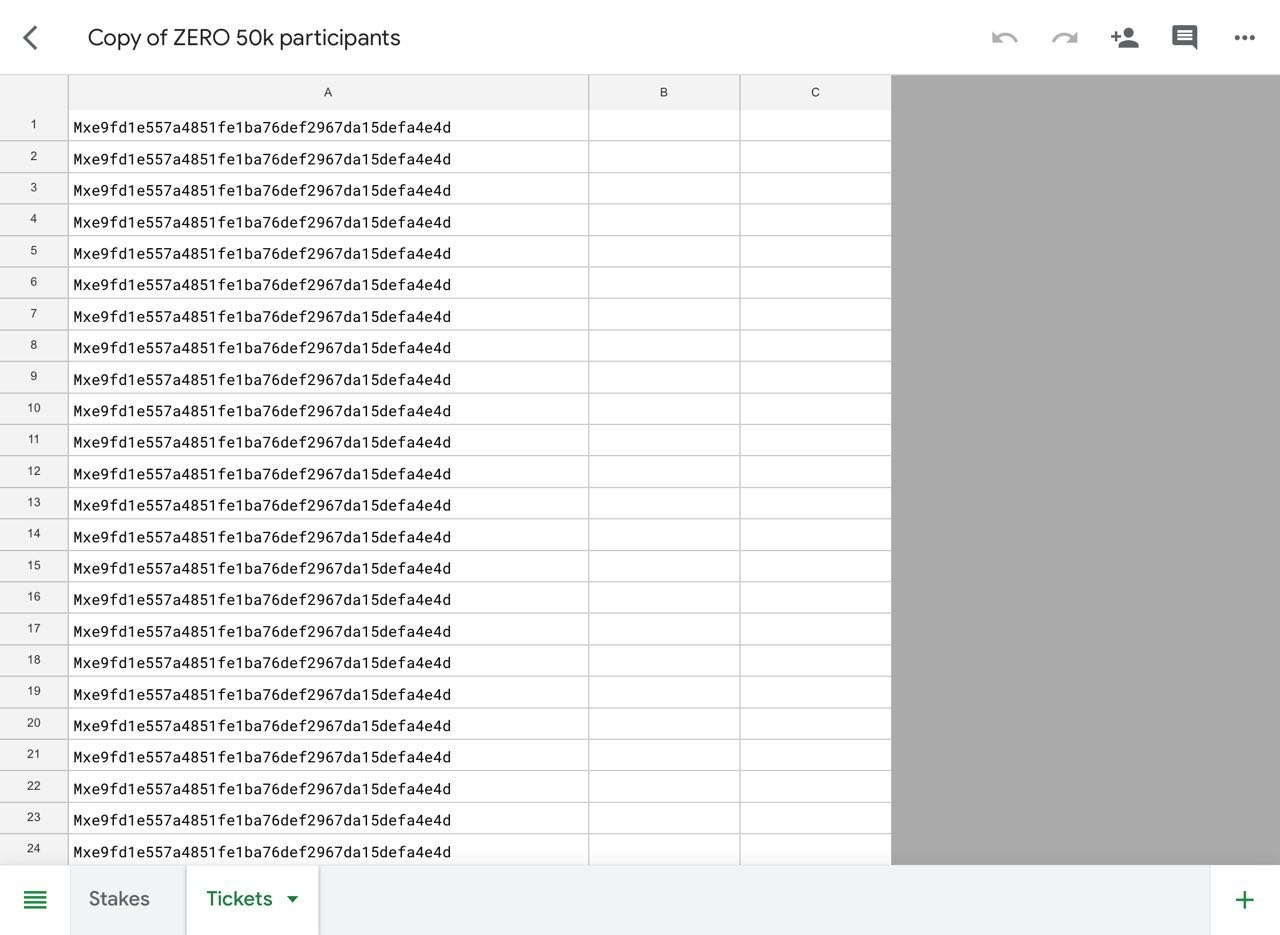Select row 21 header
1280x935 pixels.
[x=34, y=755]
